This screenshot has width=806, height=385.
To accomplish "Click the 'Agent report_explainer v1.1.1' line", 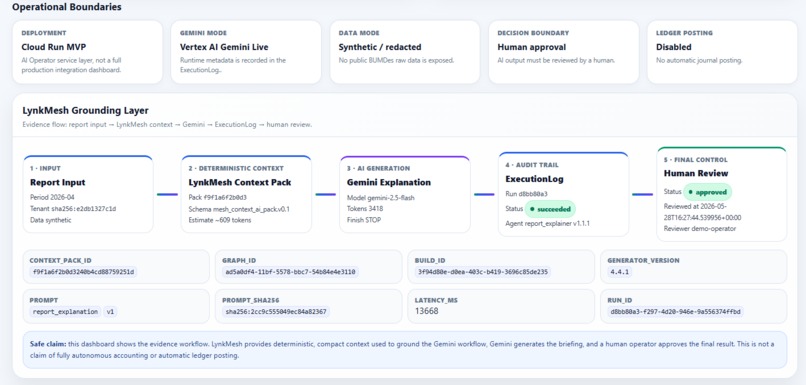I will (x=547, y=224).
